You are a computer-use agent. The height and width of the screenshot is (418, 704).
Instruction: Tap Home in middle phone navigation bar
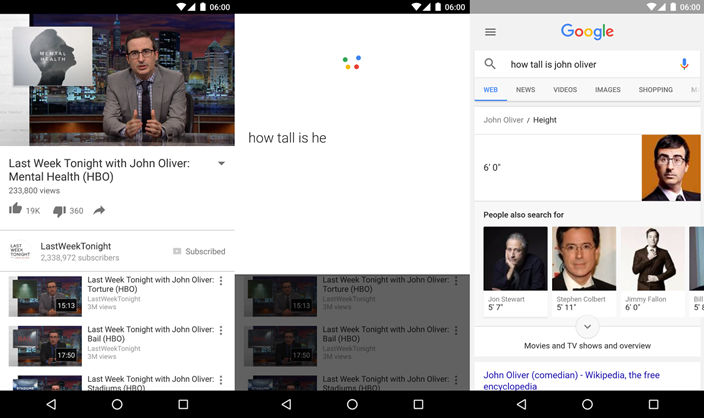click(352, 405)
